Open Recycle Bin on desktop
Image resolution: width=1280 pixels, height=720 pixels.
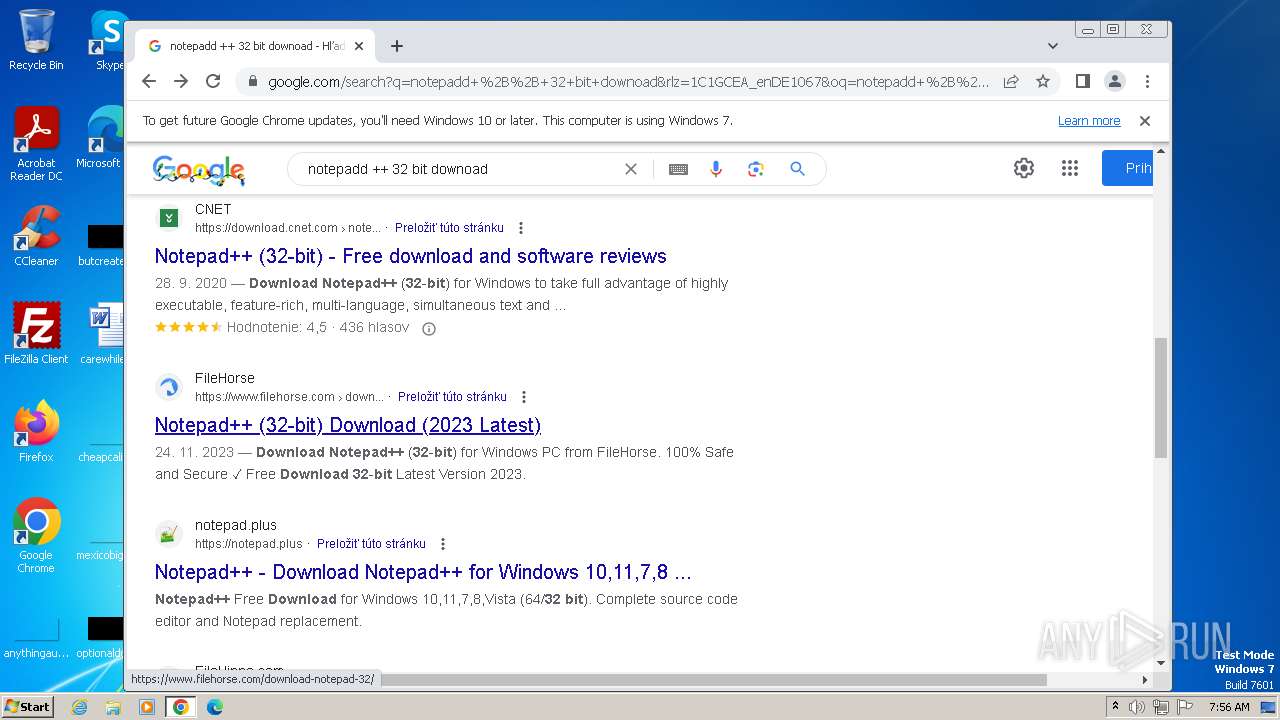click(x=36, y=40)
